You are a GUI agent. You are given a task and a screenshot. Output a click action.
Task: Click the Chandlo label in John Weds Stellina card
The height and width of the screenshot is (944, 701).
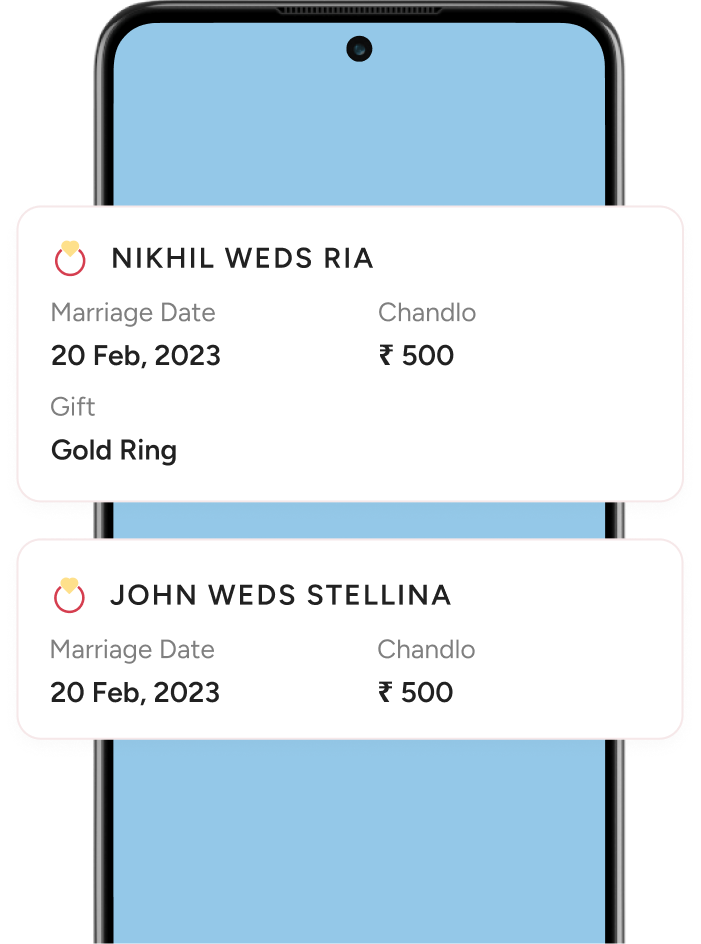[x=426, y=650]
